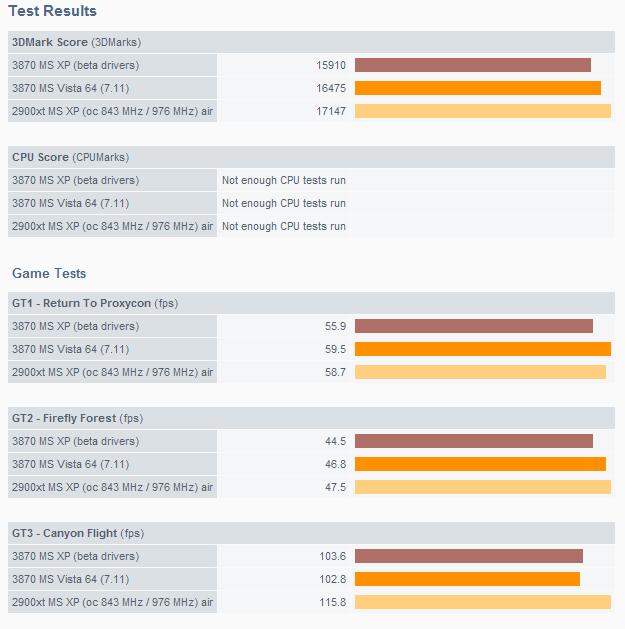Click the 47.5 fps value
The height and width of the screenshot is (629, 625).
(333, 487)
